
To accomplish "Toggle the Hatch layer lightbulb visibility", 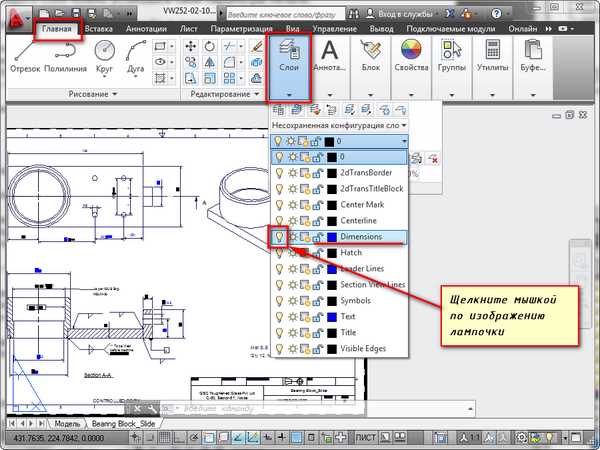I will pos(281,253).
